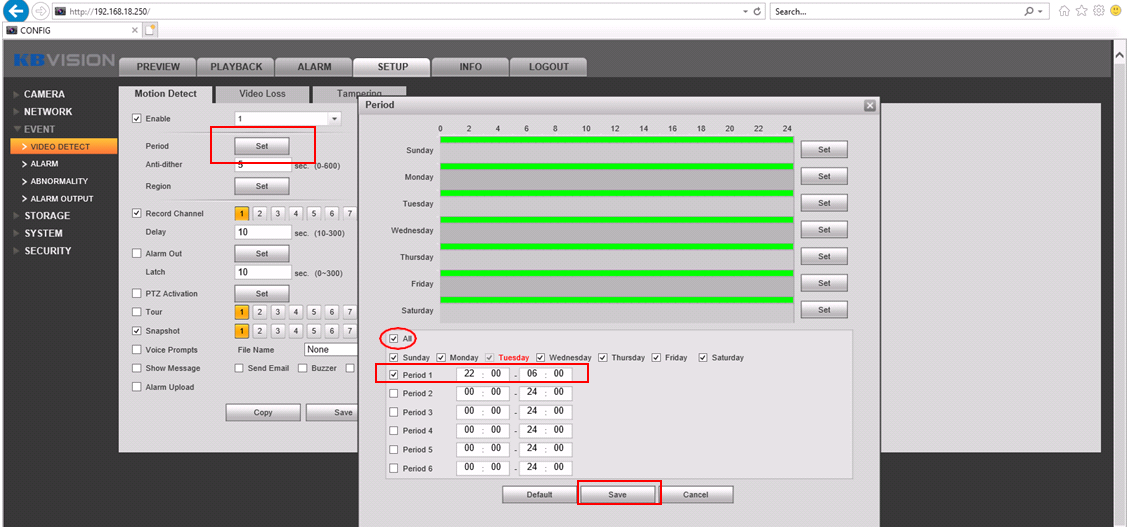Collapse the EVENT sidebar section
Image resolution: width=1127 pixels, height=527 pixels.
pos(39,129)
